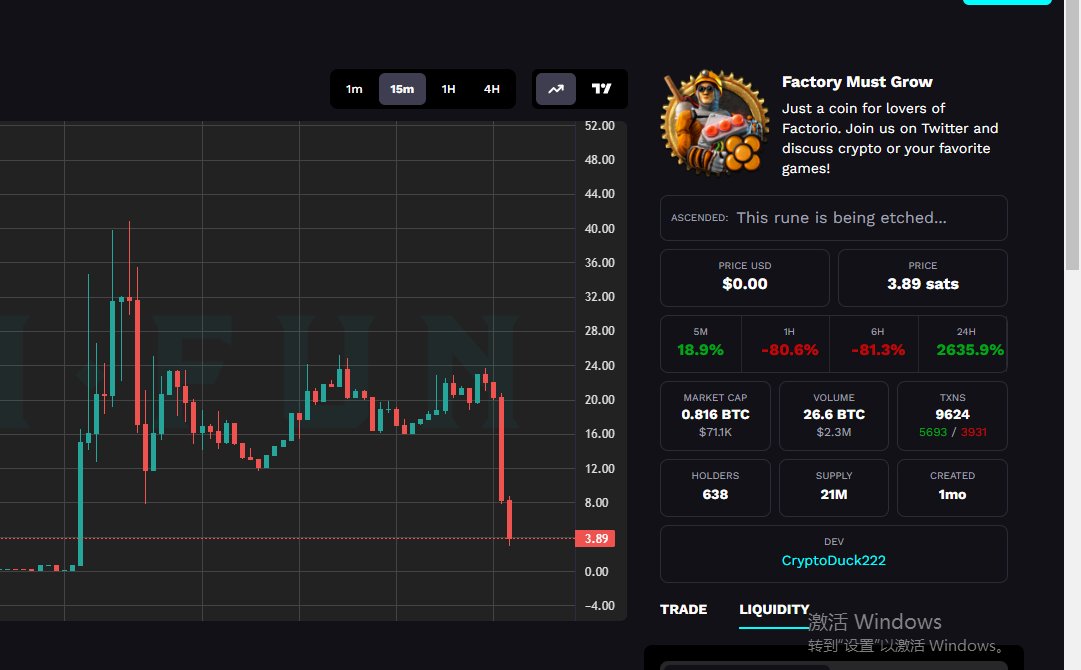1081x670 pixels.
Task: Open developer CryptoDuck222 profile link
Action: pos(834,560)
